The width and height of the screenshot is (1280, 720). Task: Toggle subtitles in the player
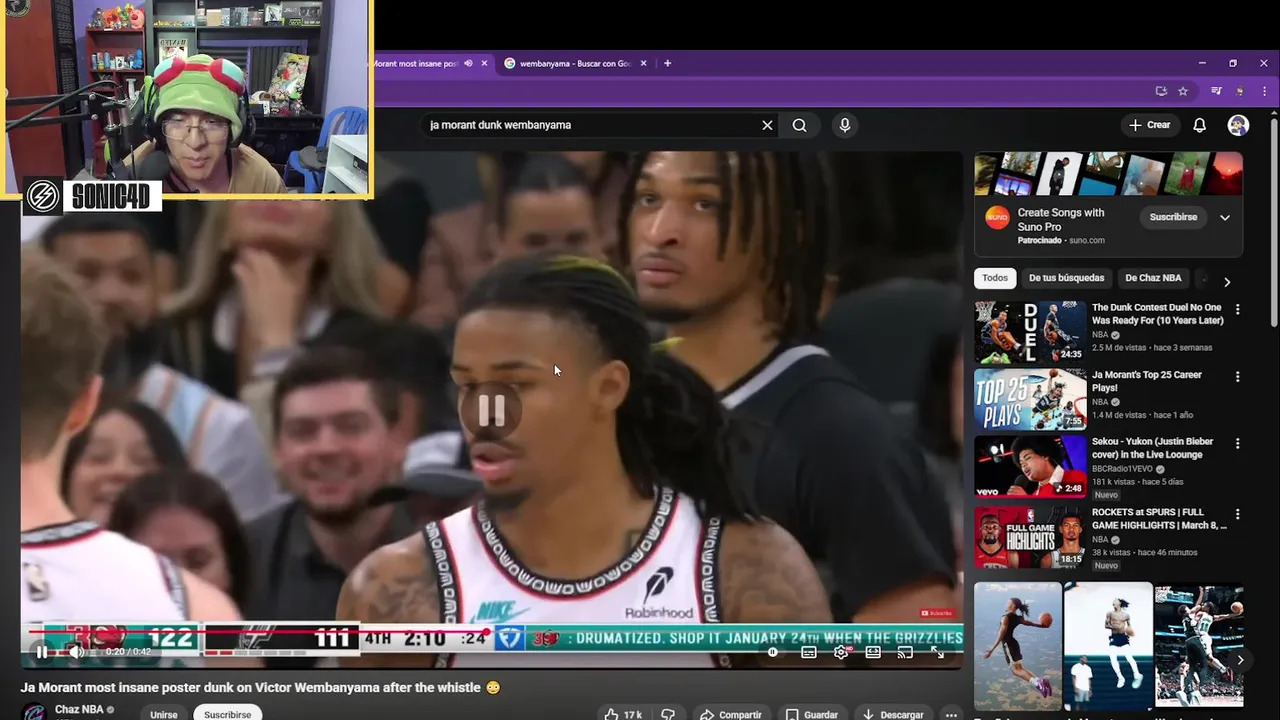[809, 652]
